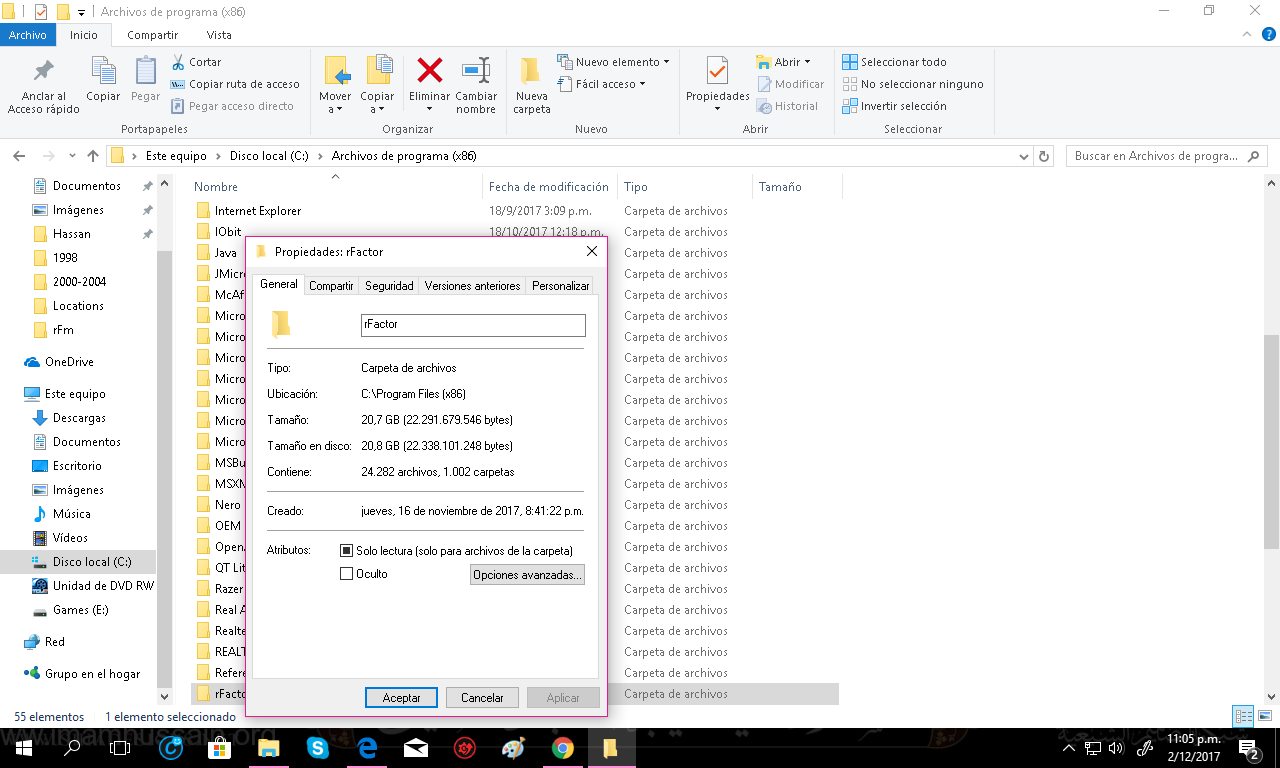Collapse the ribbon with the chevron
The height and width of the screenshot is (768, 1280).
point(1247,35)
